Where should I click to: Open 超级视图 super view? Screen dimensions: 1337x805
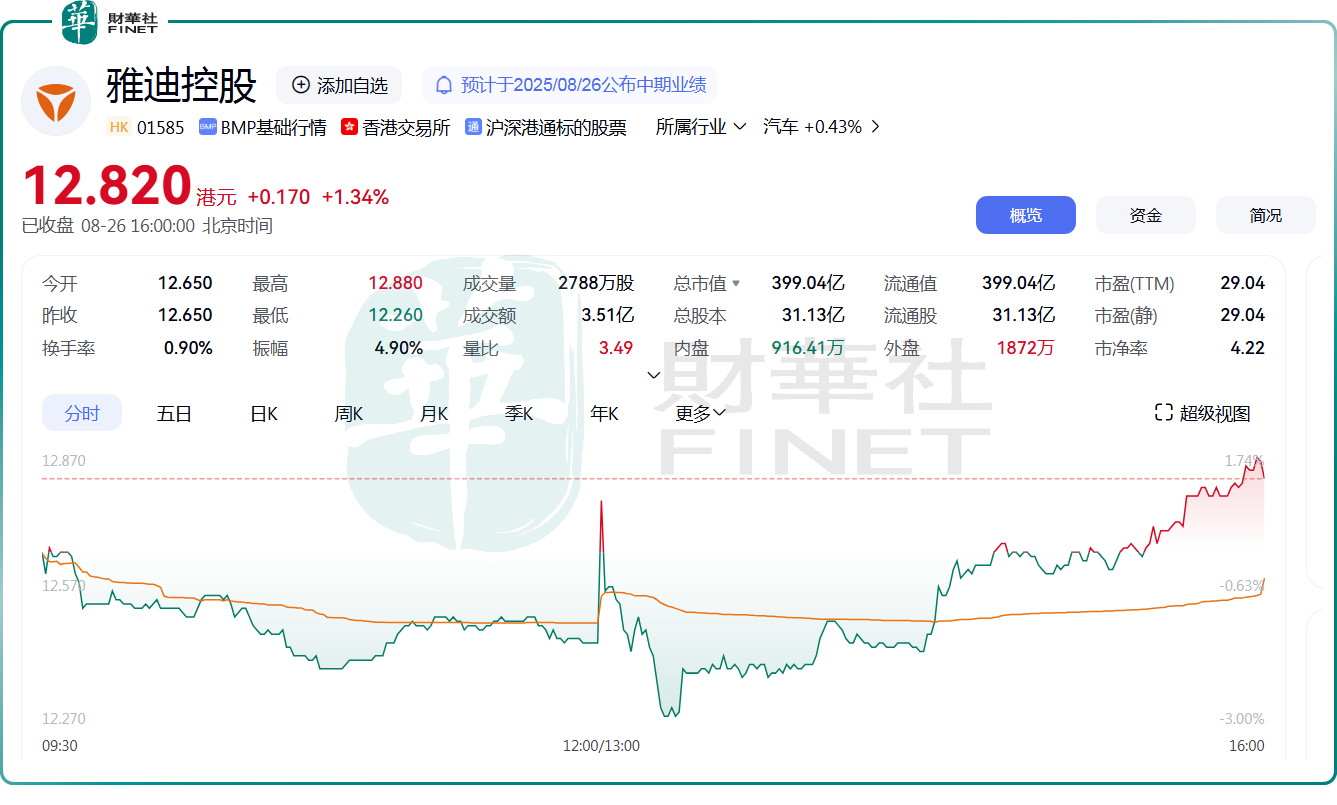[1203, 413]
